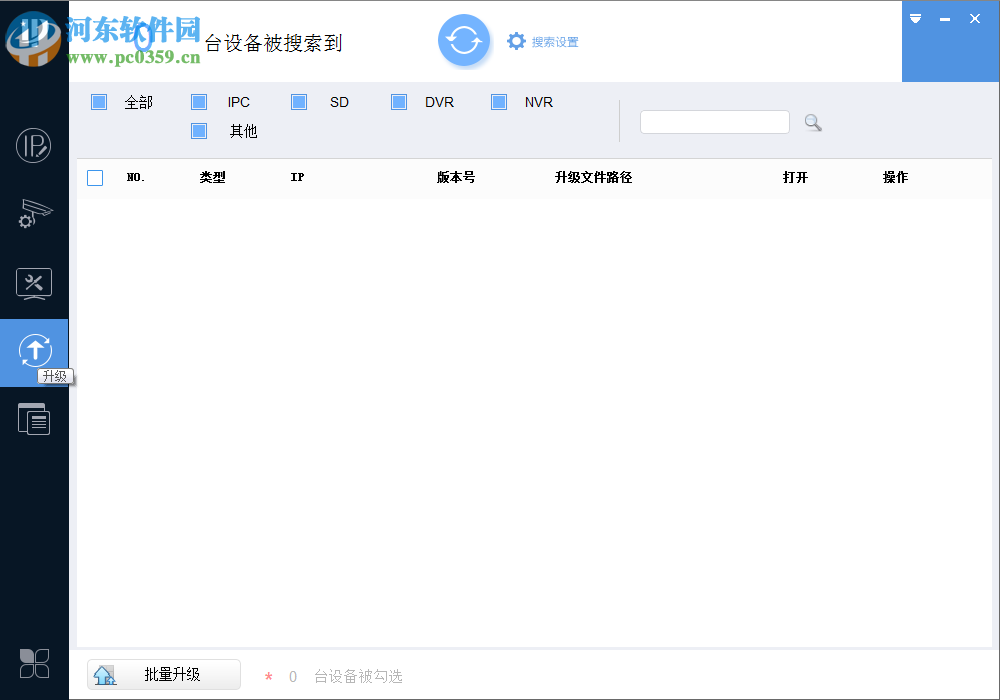Viewport: 1000px width, 700px height.
Task: Click inside the device search input box
Action: point(714,121)
